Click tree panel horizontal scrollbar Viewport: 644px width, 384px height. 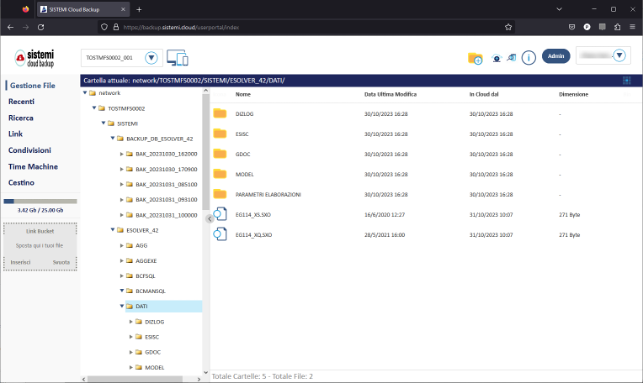pos(135,379)
